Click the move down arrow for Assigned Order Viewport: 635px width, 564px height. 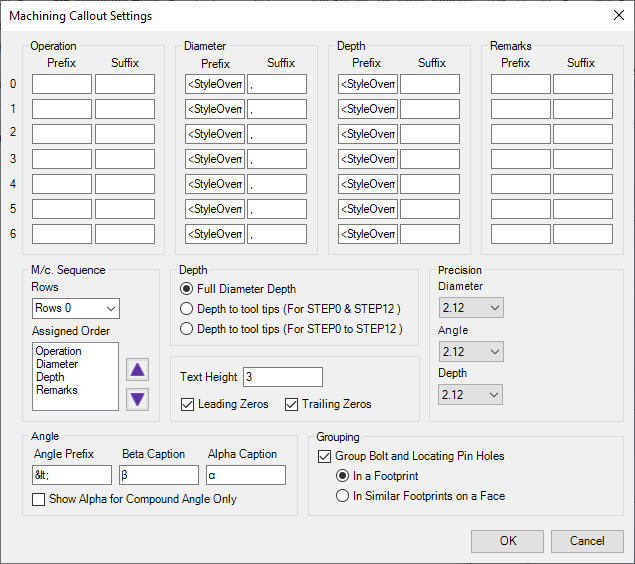click(x=138, y=399)
